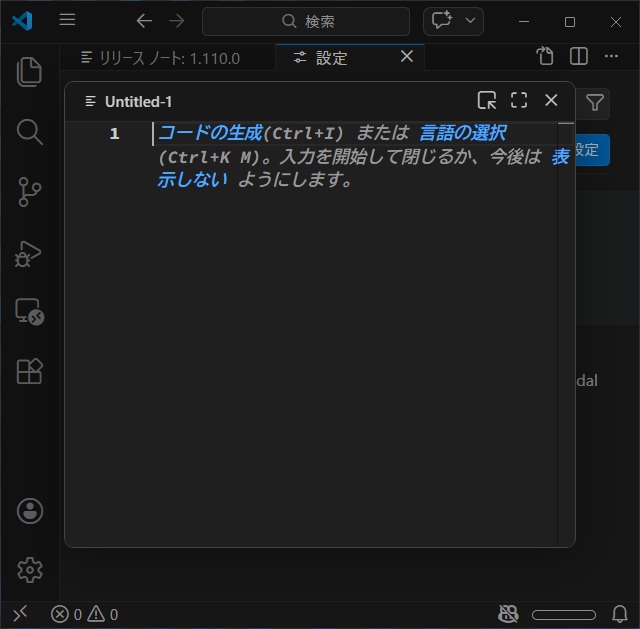Toggle maximize on the Untitled-1 floating editor
640x629 pixels.
519,100
